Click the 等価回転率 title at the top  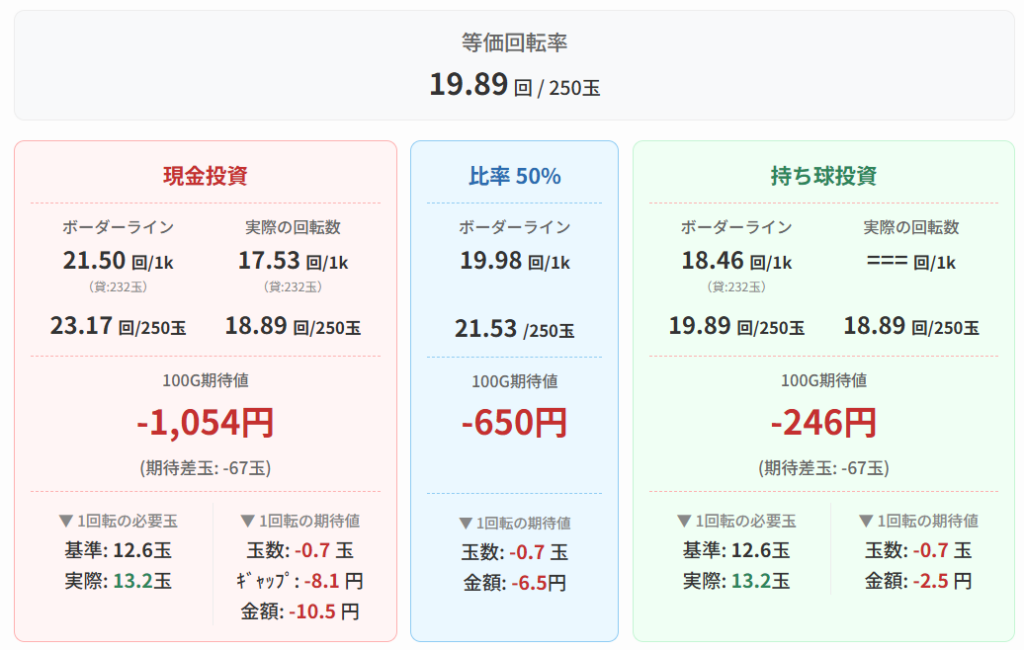pyautogui.click(x=514, y=42)
